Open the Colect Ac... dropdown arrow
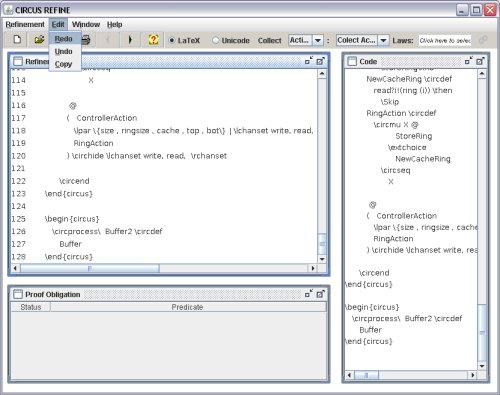 pos(384,40)
